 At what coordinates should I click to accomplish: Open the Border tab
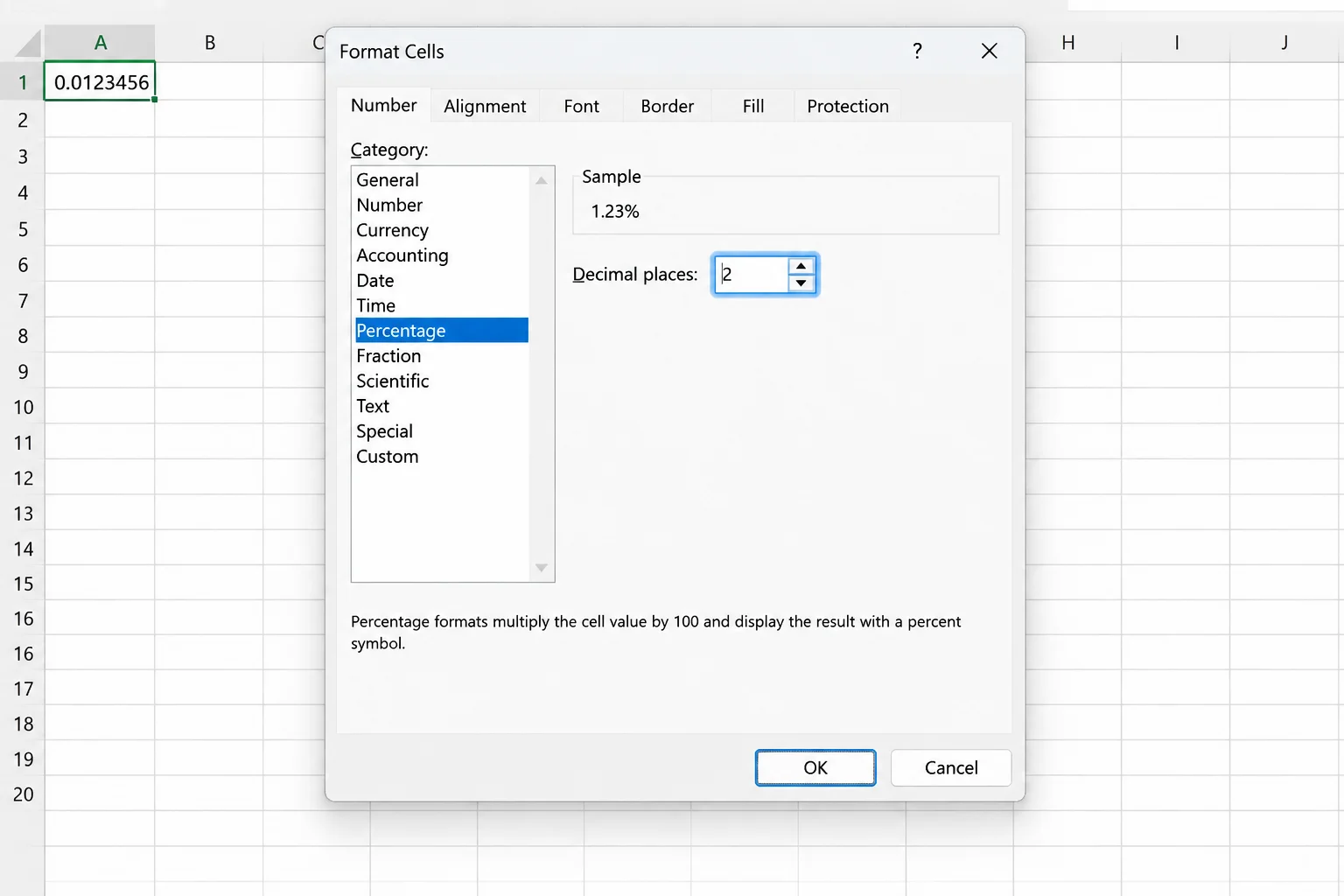pos(667,106)
